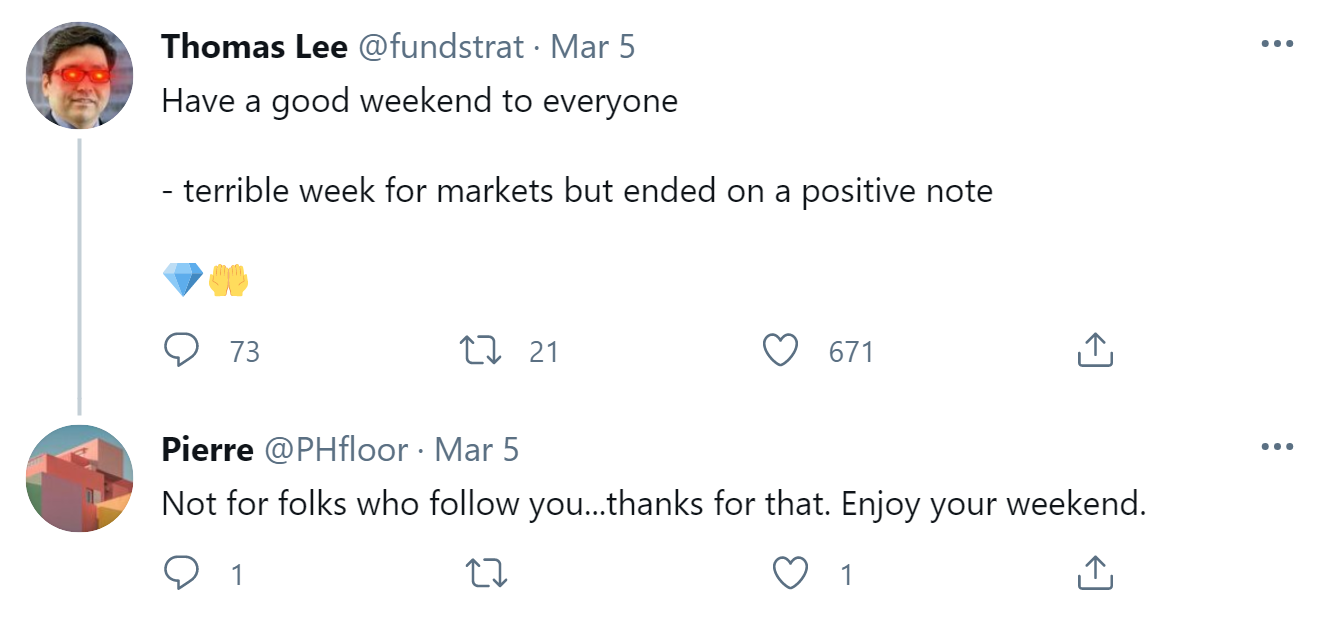Open more options on Thomas Lee's tweet

(1277, 46)
